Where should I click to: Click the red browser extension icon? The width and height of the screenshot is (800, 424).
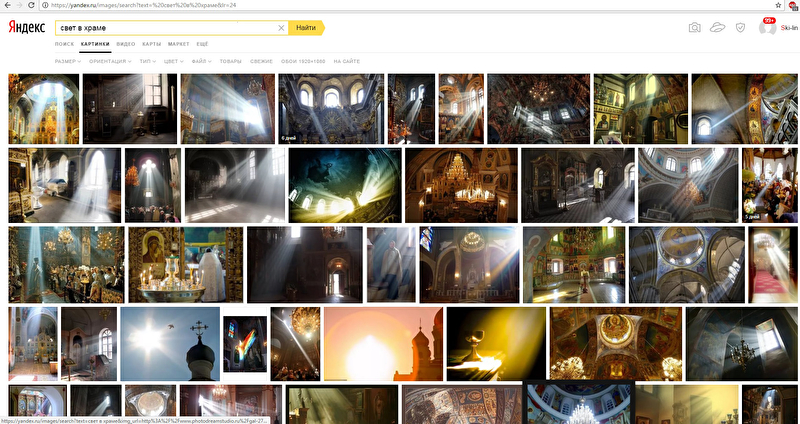792,5
